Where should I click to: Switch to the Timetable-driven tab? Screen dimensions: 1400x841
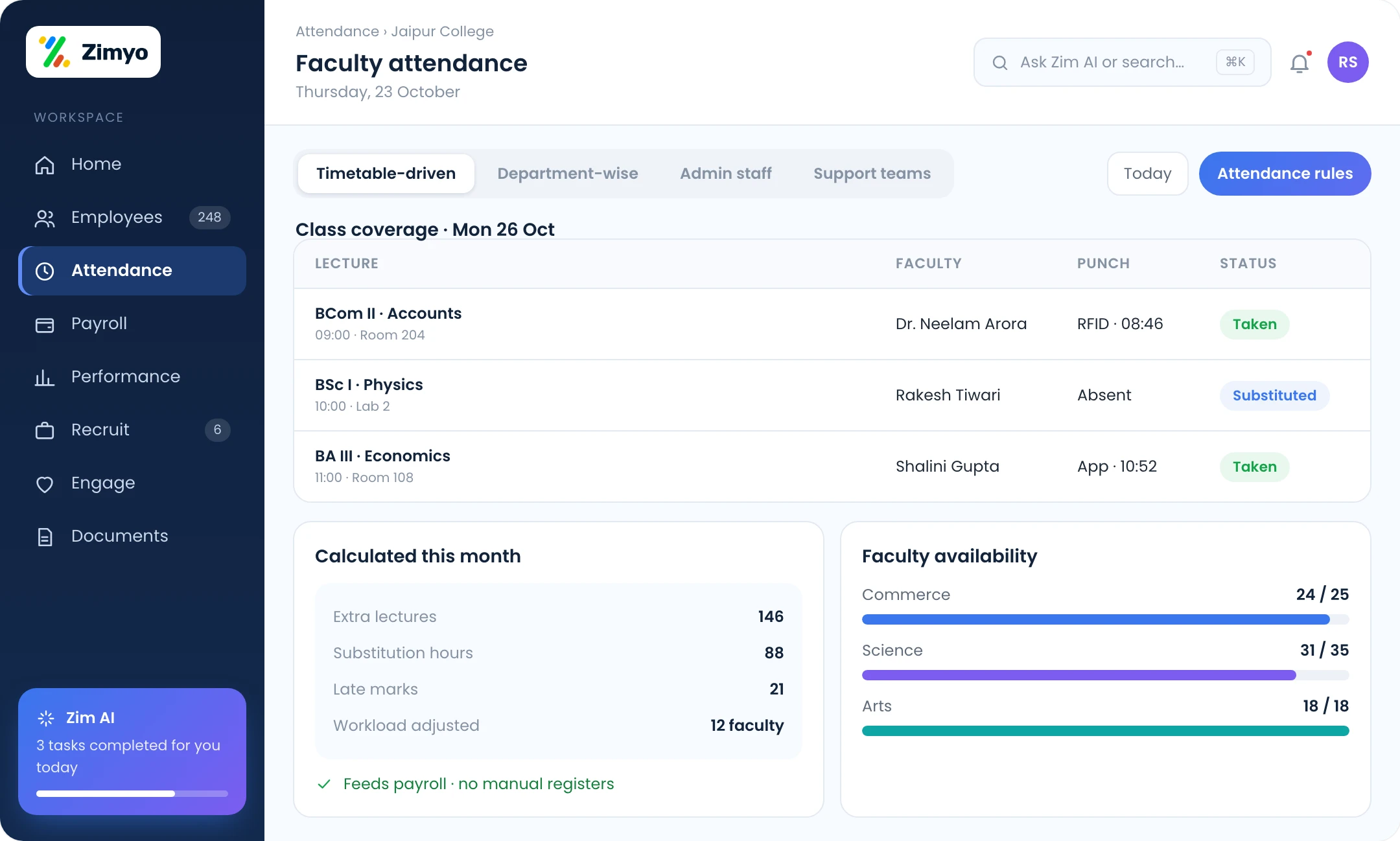click(386, 174)
